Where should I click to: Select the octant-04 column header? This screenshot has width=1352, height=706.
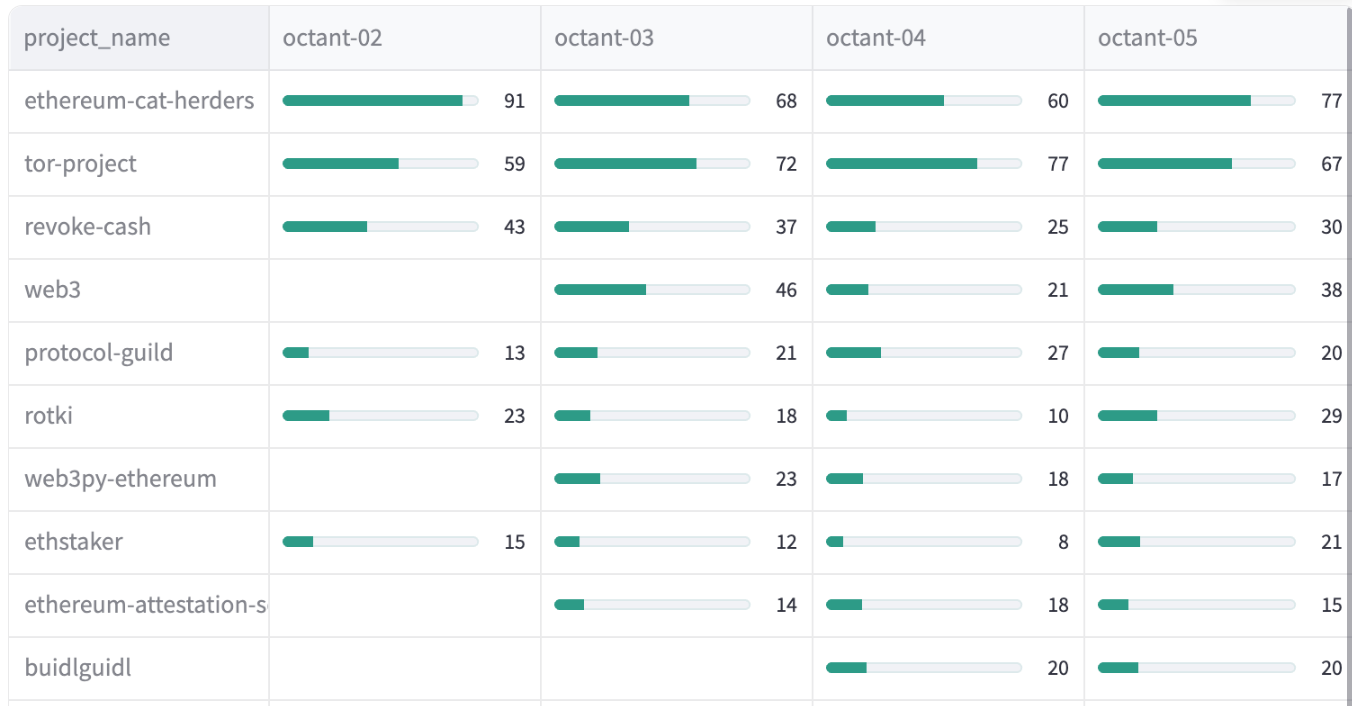coord(876,39)
